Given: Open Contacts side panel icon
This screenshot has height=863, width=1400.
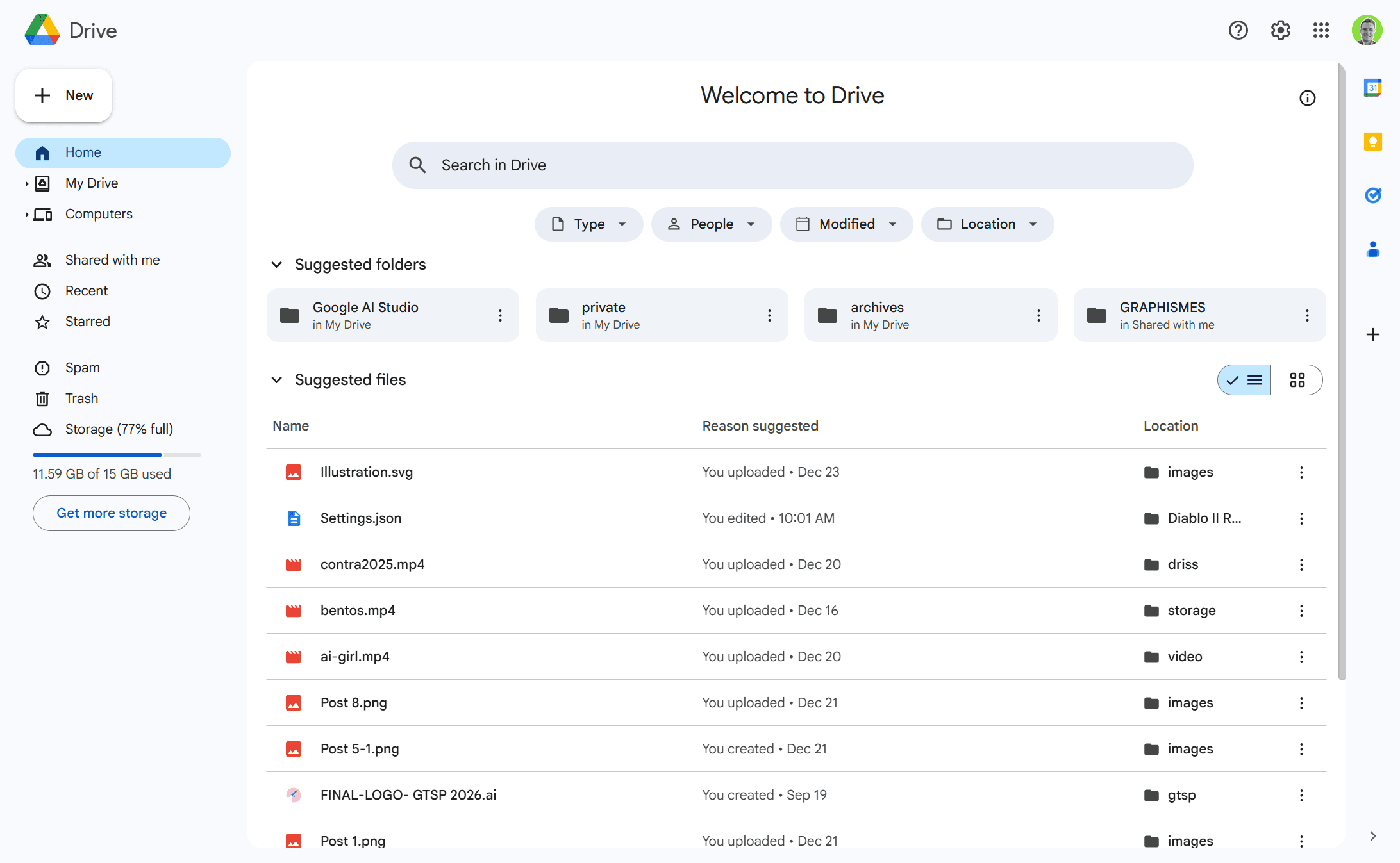Looking at the screenshot, I should [x=1372, y=249].
